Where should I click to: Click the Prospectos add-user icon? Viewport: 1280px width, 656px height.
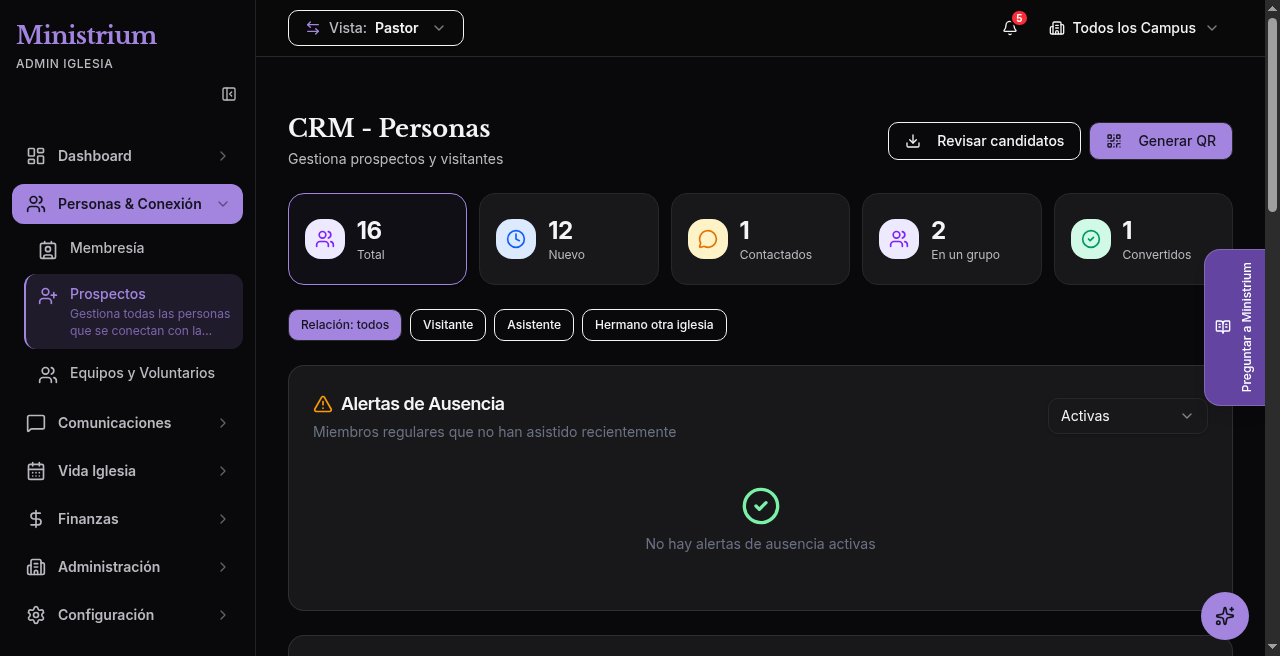pos(48,296)
